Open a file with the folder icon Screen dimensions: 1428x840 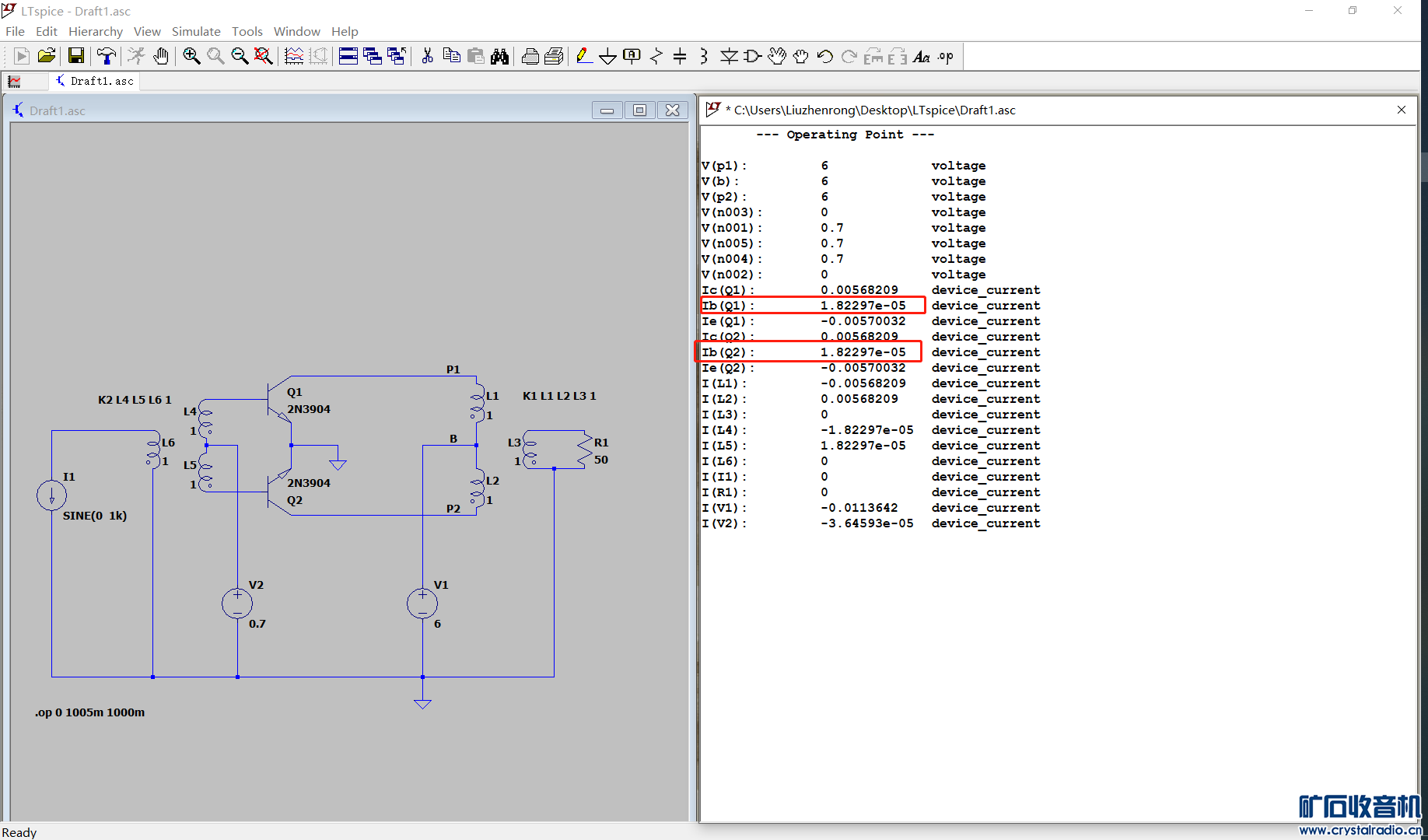pyautogui.click(x=47, y=56)
